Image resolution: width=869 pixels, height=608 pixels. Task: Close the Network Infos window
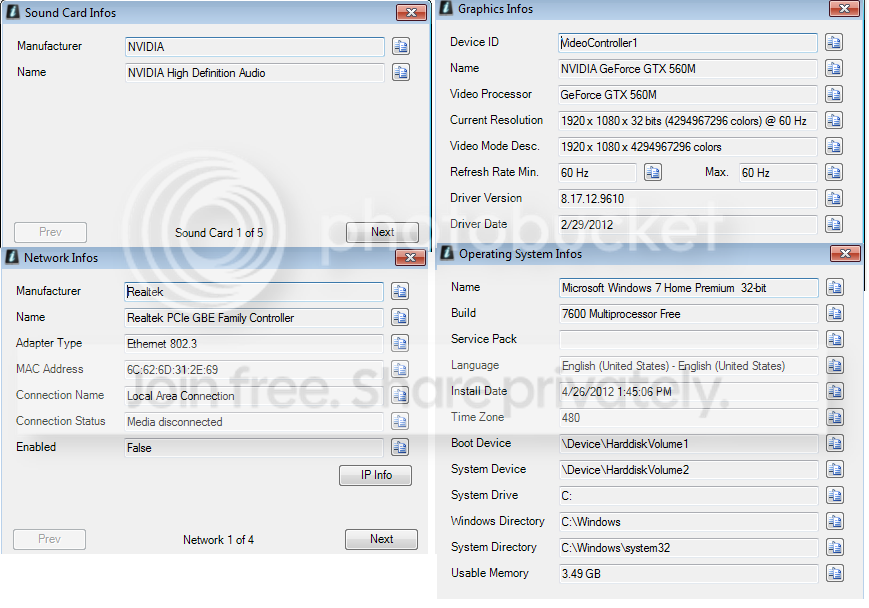point(411,257)
